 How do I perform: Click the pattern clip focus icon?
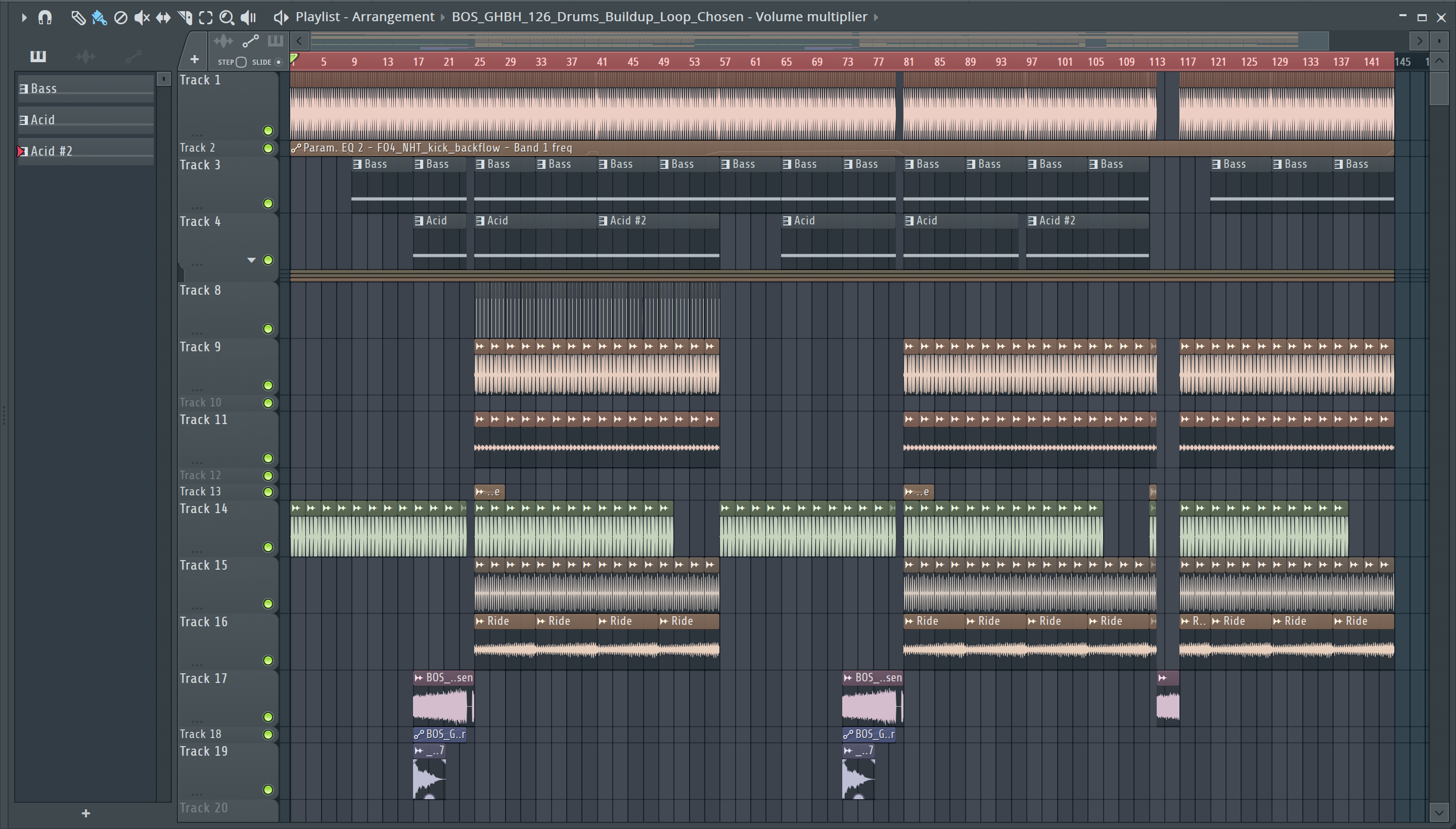click(x=276, y=41)
